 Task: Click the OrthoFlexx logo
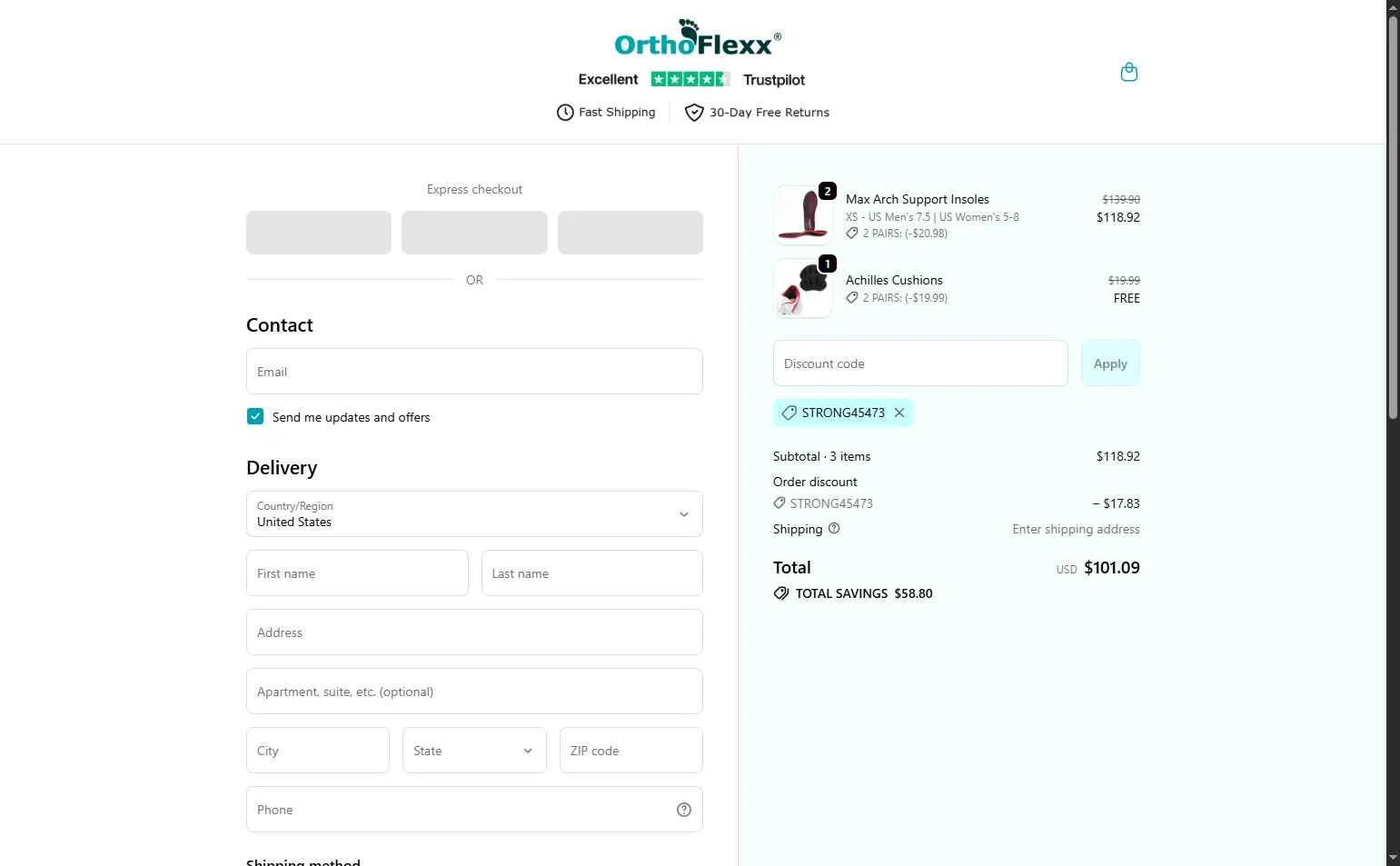698,37
